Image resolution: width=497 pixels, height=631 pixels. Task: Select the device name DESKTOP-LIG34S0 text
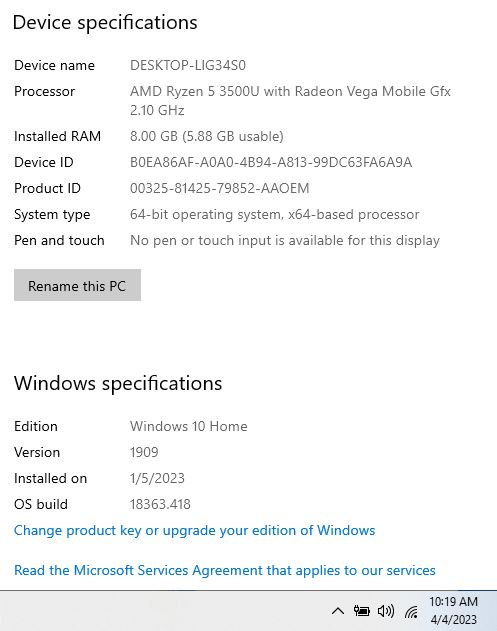tap(188, 65)
